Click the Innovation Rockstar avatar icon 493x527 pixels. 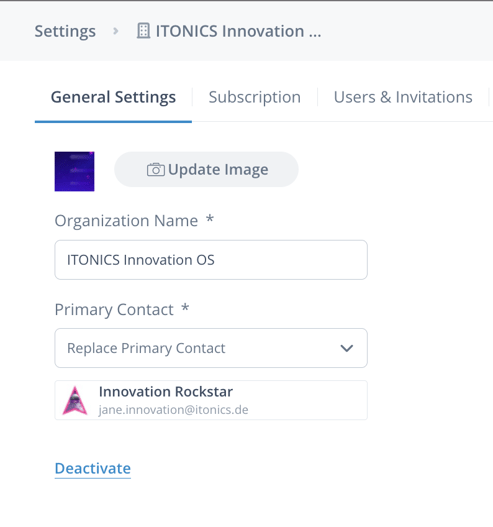75,400
